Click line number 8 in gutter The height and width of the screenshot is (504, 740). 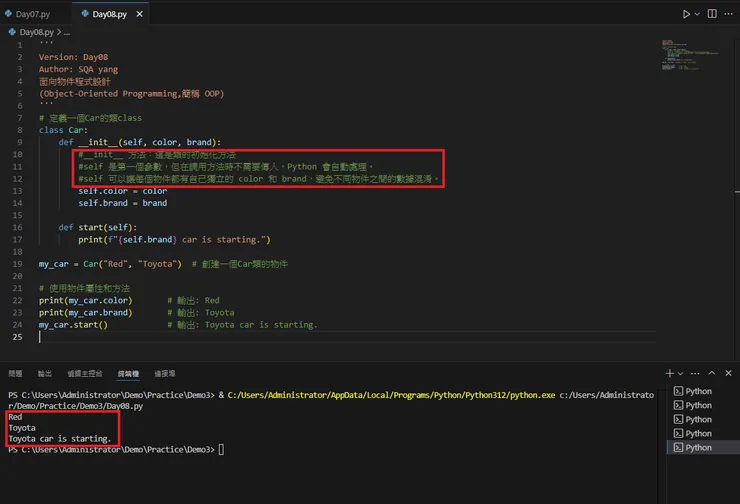(20, 130)
